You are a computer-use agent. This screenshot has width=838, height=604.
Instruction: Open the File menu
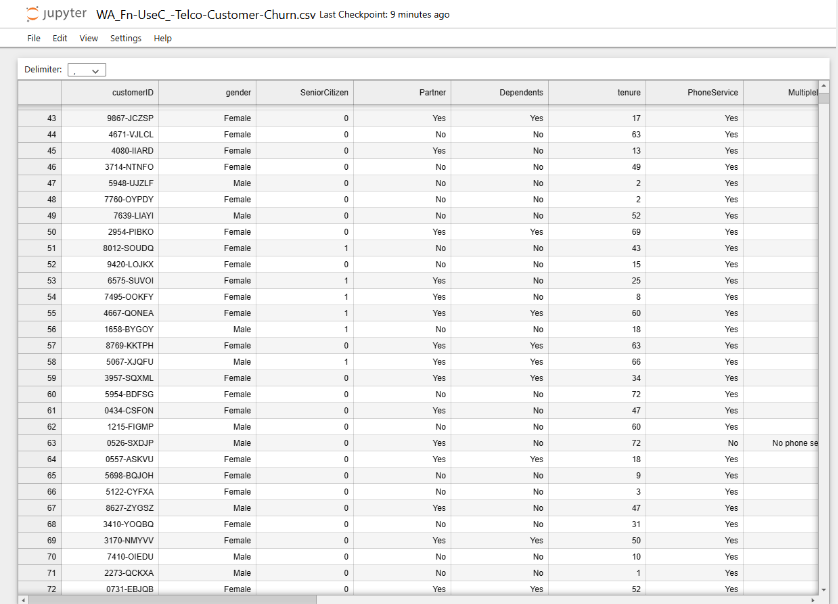click(x=33, y=38)
